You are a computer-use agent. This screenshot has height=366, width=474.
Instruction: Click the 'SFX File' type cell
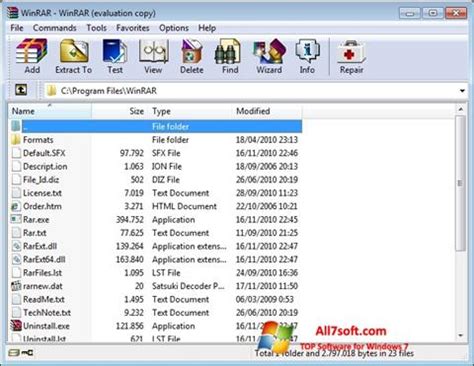[x=166, y=153]
